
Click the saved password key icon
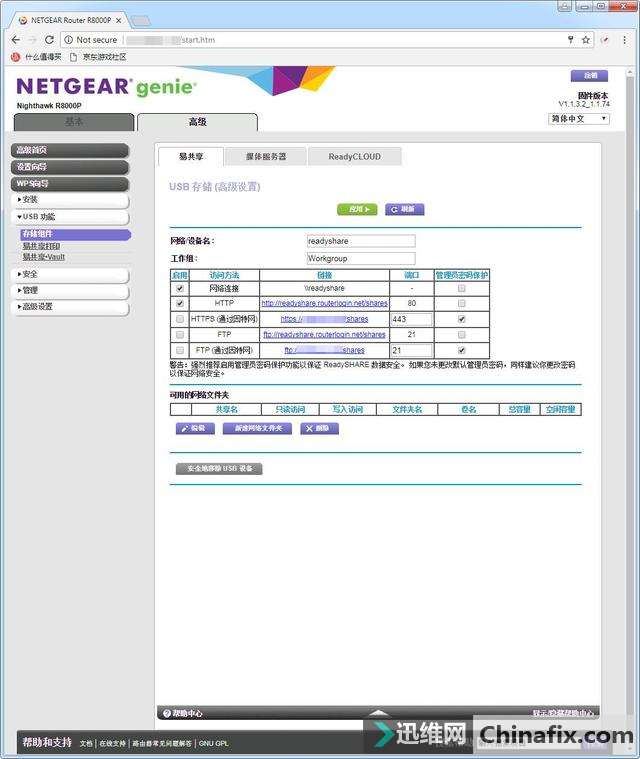pyautogui.click(x=571, y=40)
